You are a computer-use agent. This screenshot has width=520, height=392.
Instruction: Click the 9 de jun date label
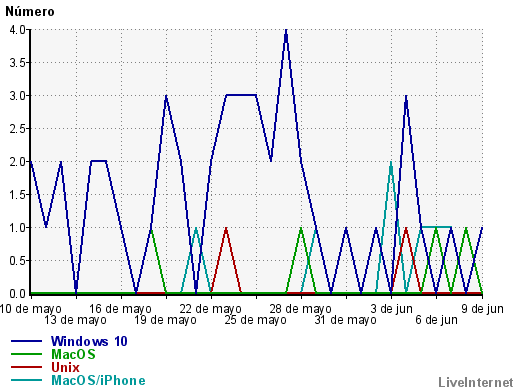click(x=482, y=309)
